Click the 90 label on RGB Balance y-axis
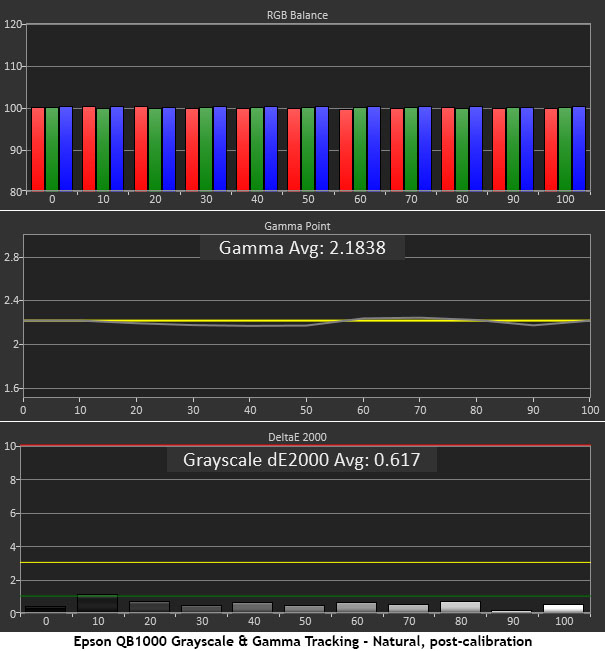The width and height of the screenshot is (605, 651). pyautogui.click(x=16, y=150)
